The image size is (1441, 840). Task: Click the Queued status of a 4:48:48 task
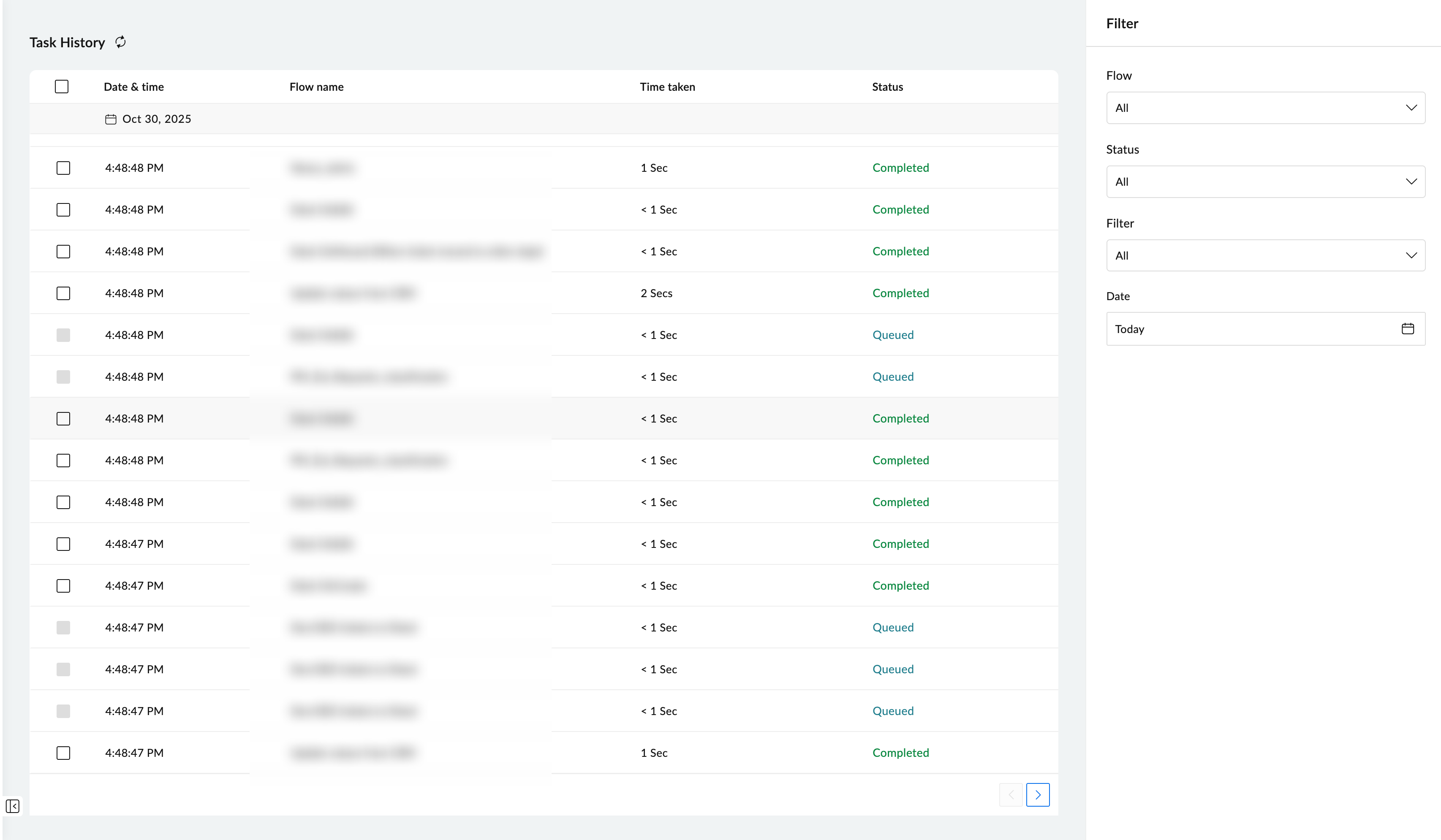pos(893,334)
